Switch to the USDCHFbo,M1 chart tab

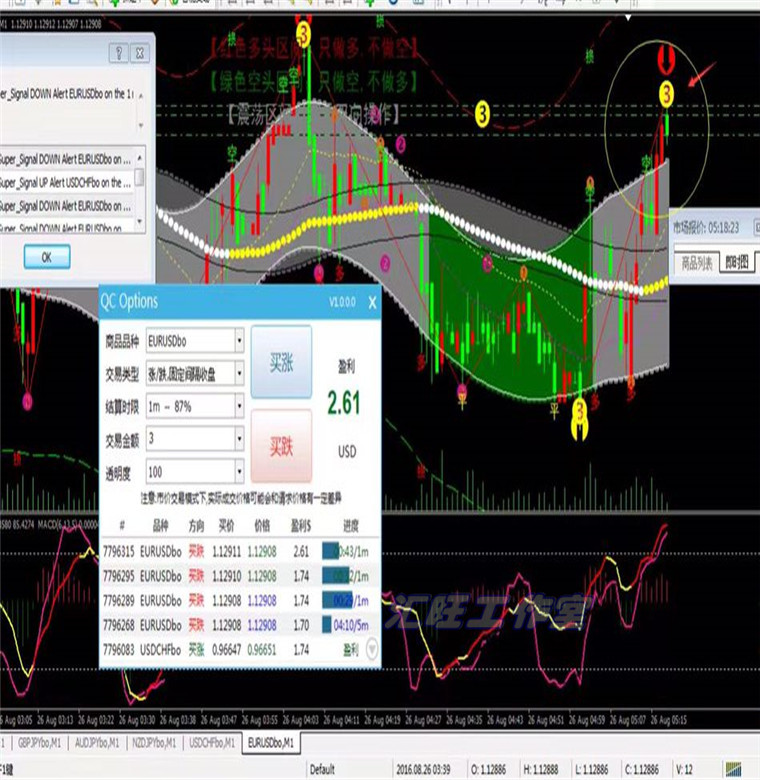[212, 742]
